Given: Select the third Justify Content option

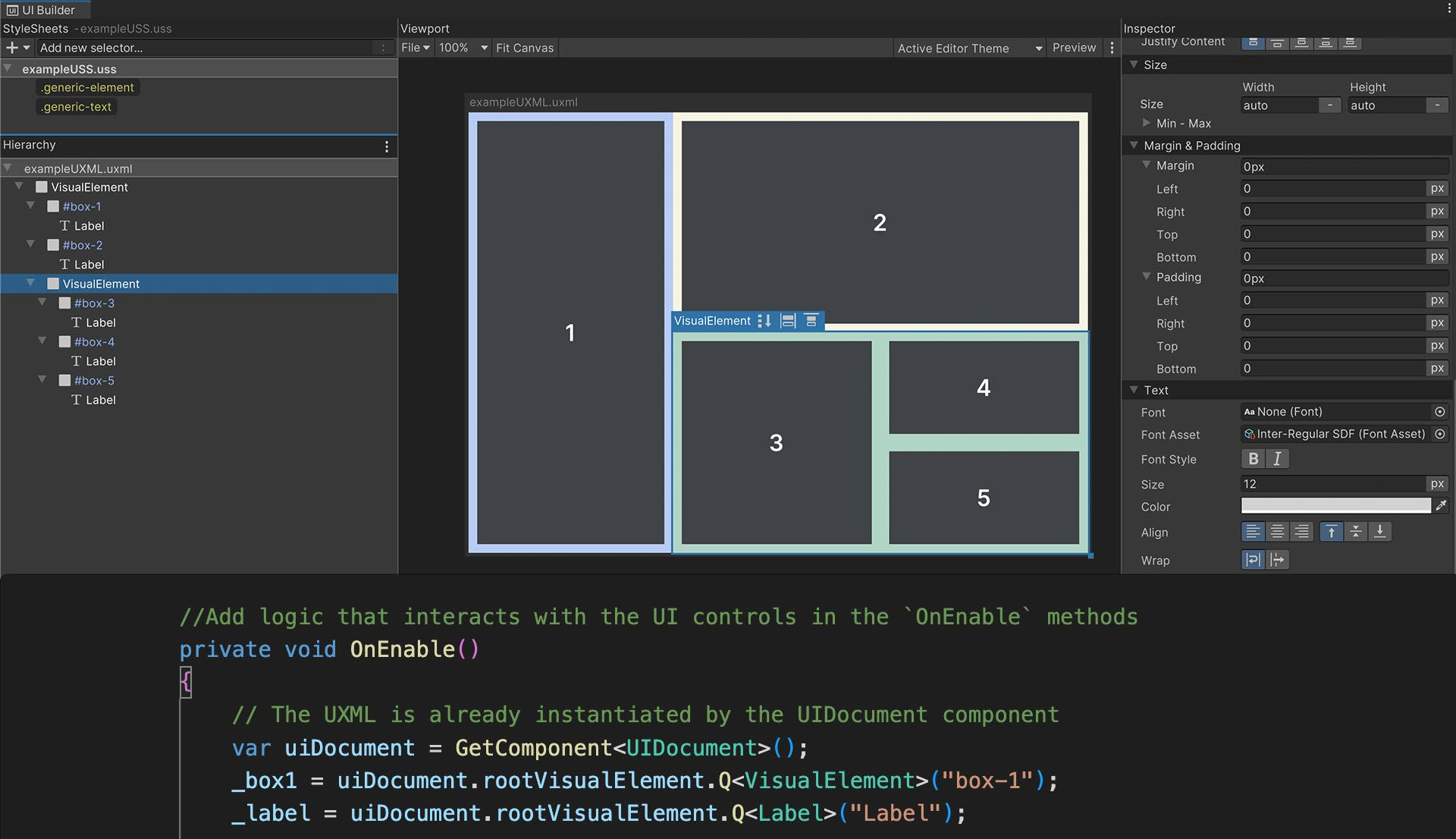Looking at the screenshot, I should click(x=1301, y=42).
